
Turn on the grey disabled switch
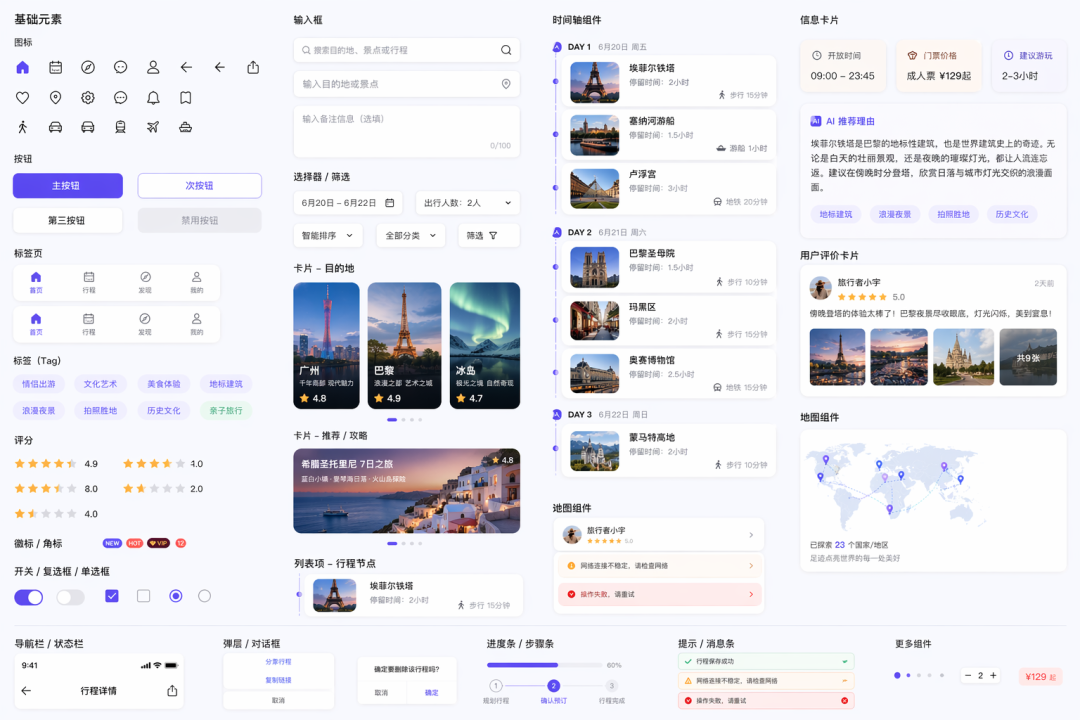click(x=70, y=597)
